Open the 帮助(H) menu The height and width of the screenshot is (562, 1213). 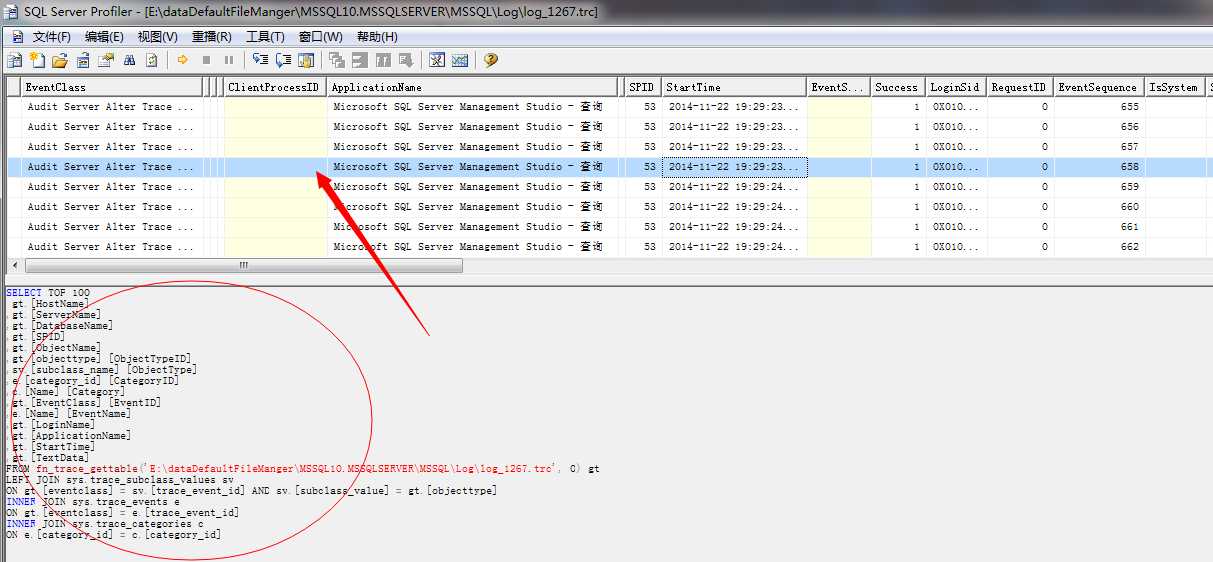click(x=376, y=37)
